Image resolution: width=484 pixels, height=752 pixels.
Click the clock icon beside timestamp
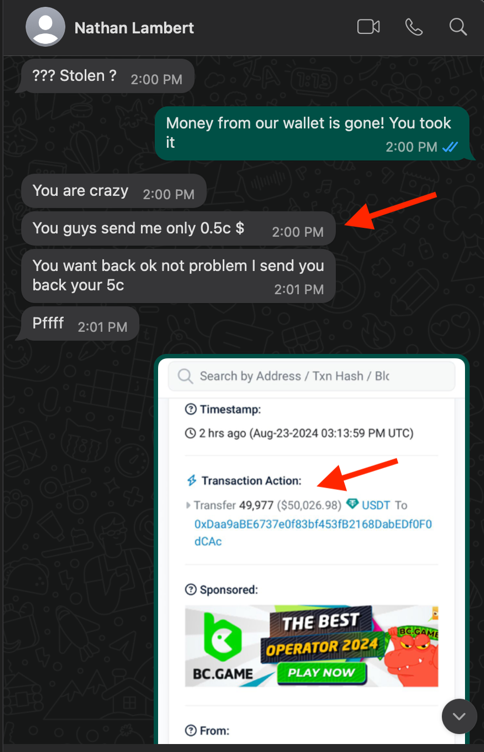(190, 433)
